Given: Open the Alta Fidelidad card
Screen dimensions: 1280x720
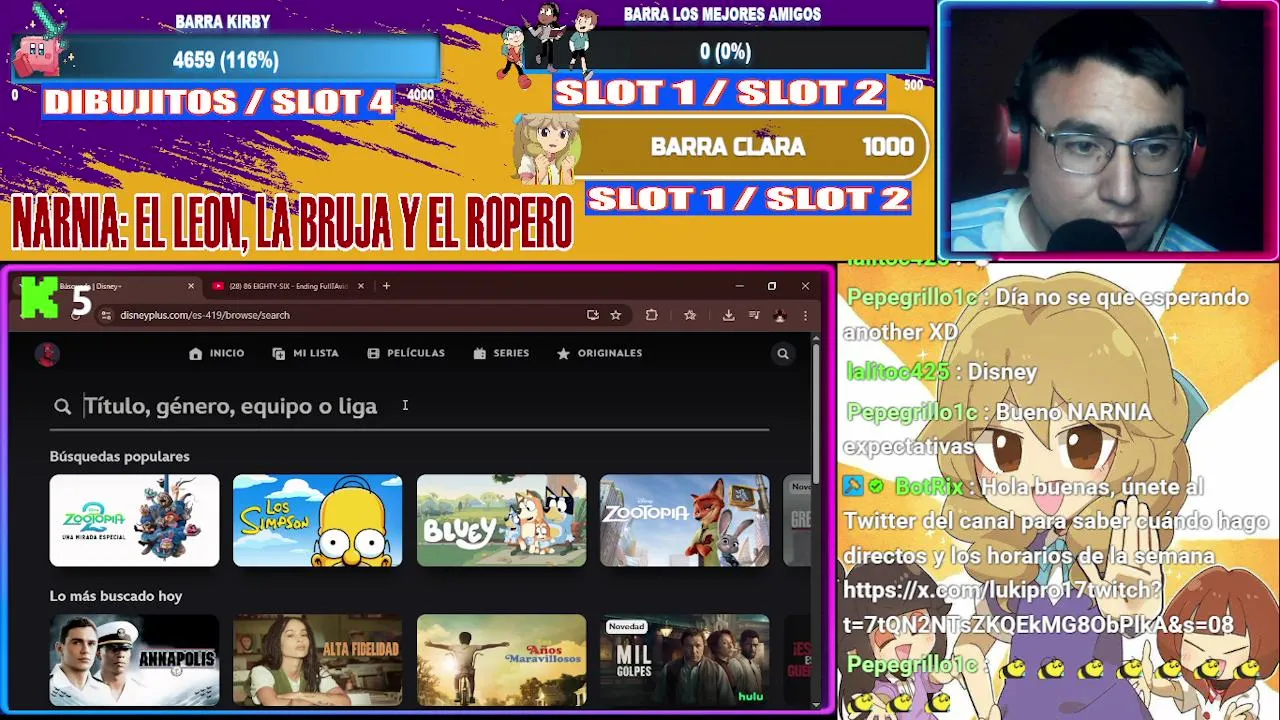Looking at the screenshot, I should tap(318, 660).
